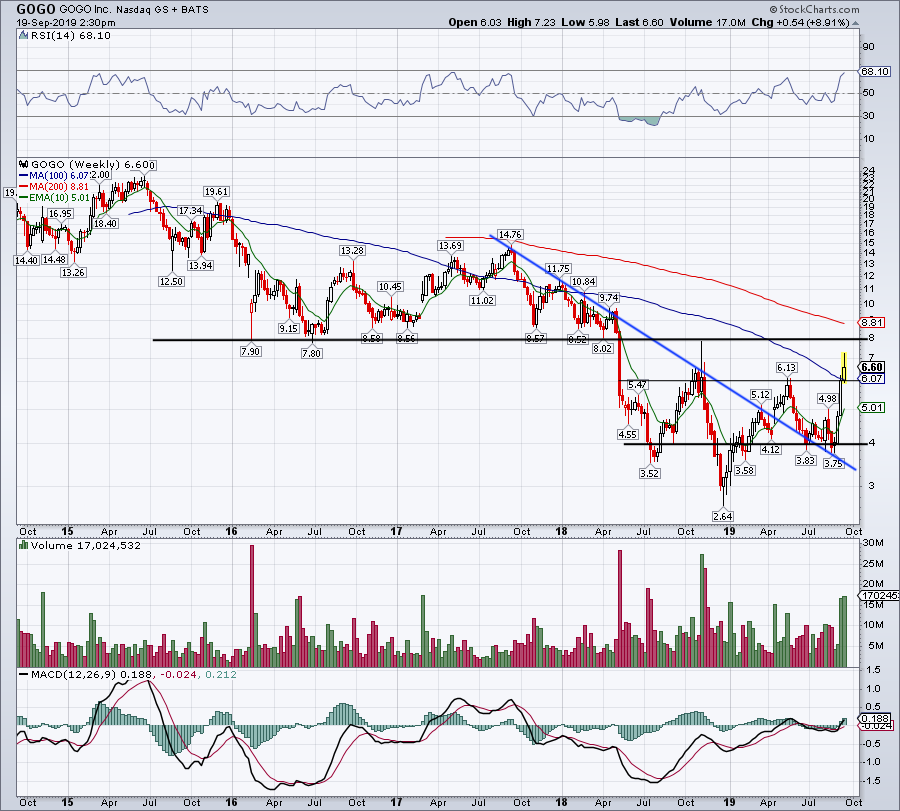Click the 13.94 low price label

[200, 265]
